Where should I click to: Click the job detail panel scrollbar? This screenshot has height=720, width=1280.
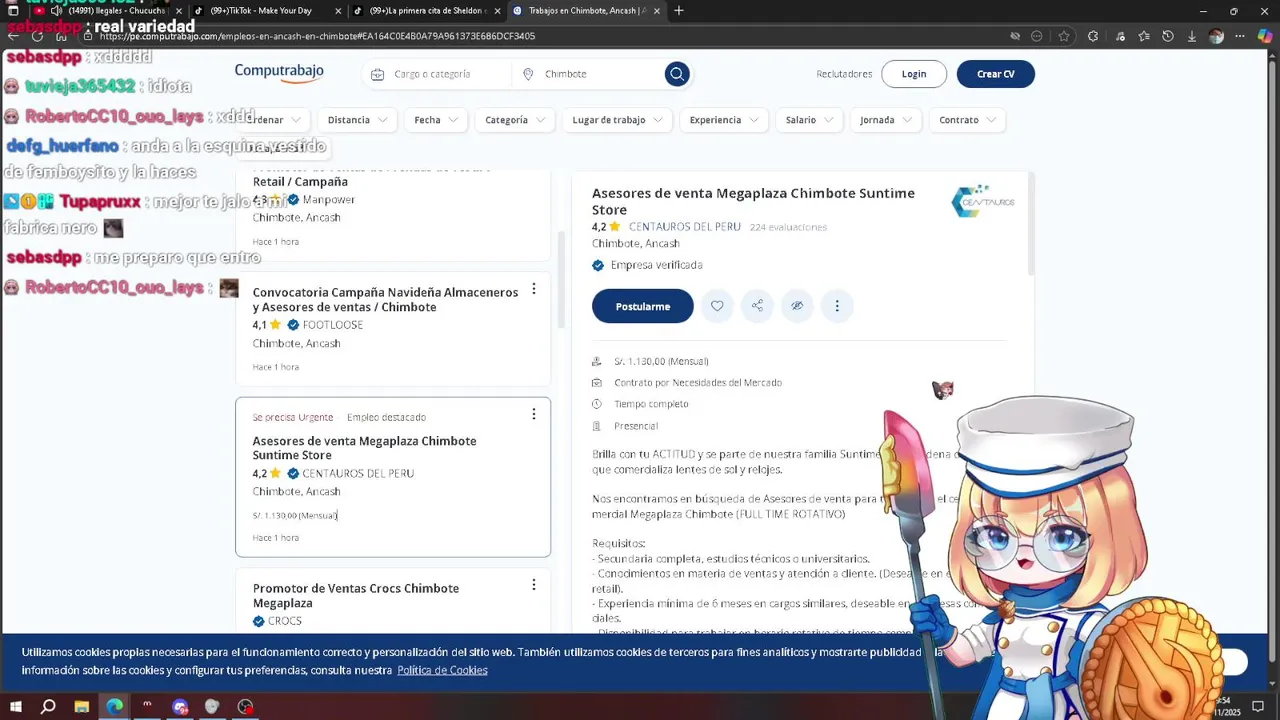click(x=1030, y=224)
